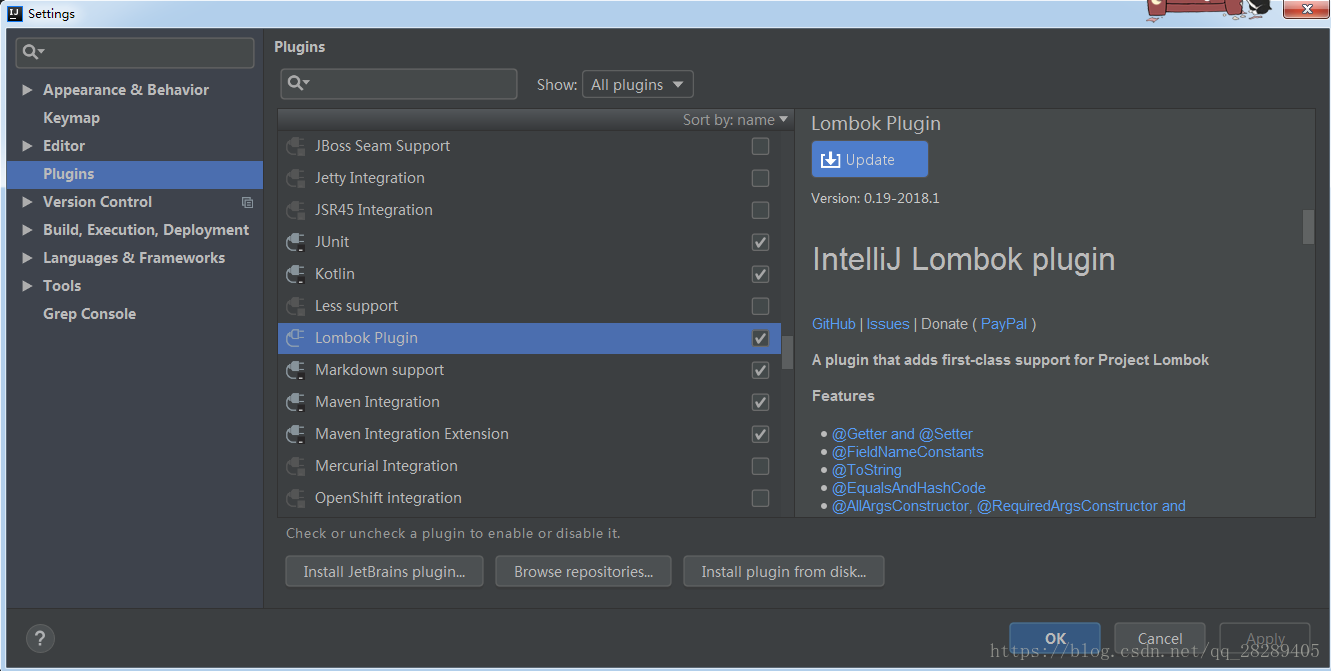Click the Mercurial Integration plugin icon
The height and width of the screenshot is (671, 1331).
295,466
